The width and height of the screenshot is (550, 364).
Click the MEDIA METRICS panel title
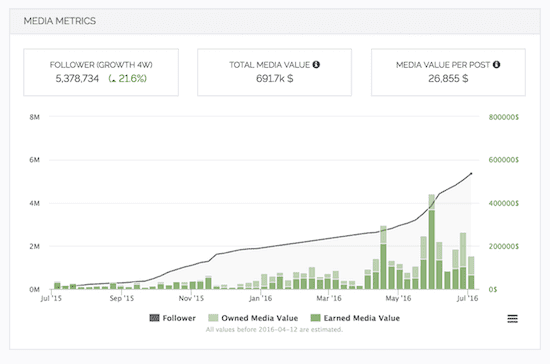click(x=60, y=21)
